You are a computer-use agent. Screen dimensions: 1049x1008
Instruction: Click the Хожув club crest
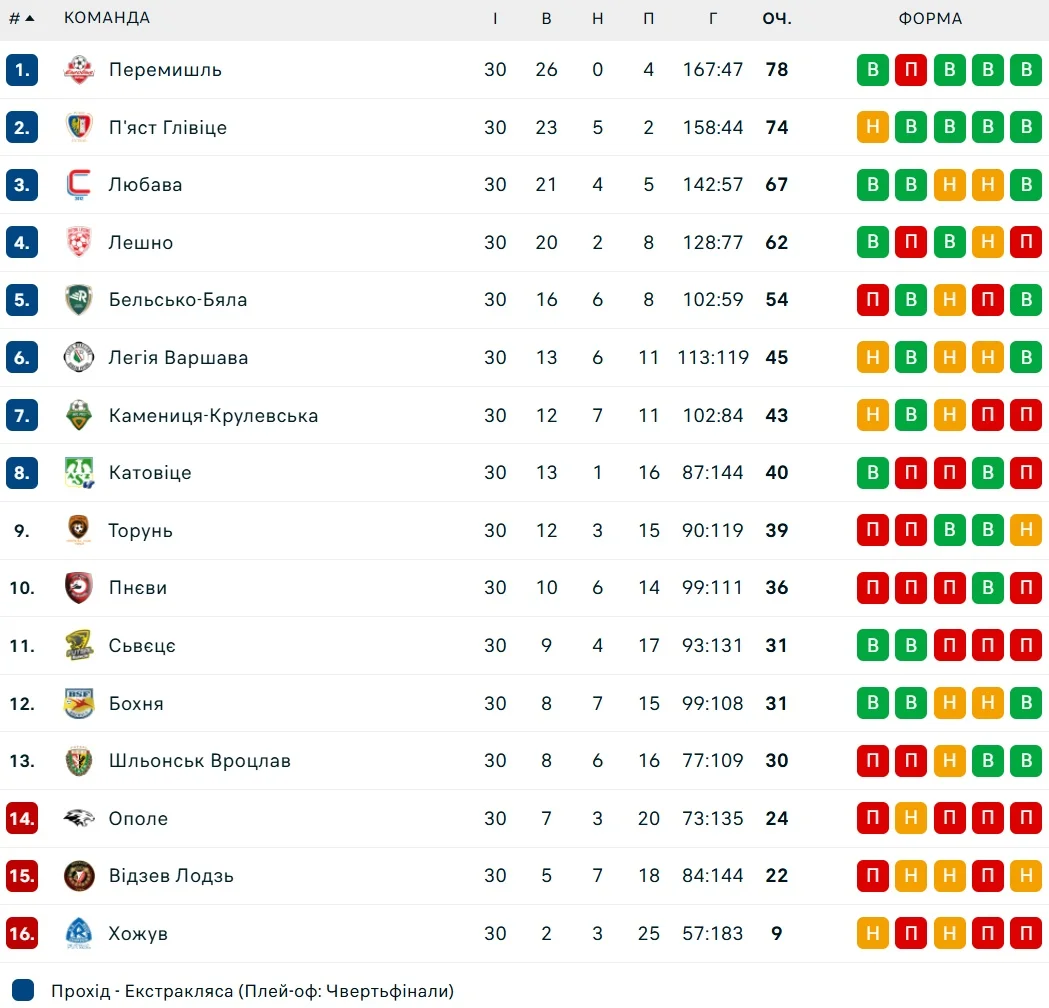tap(78, 934)
